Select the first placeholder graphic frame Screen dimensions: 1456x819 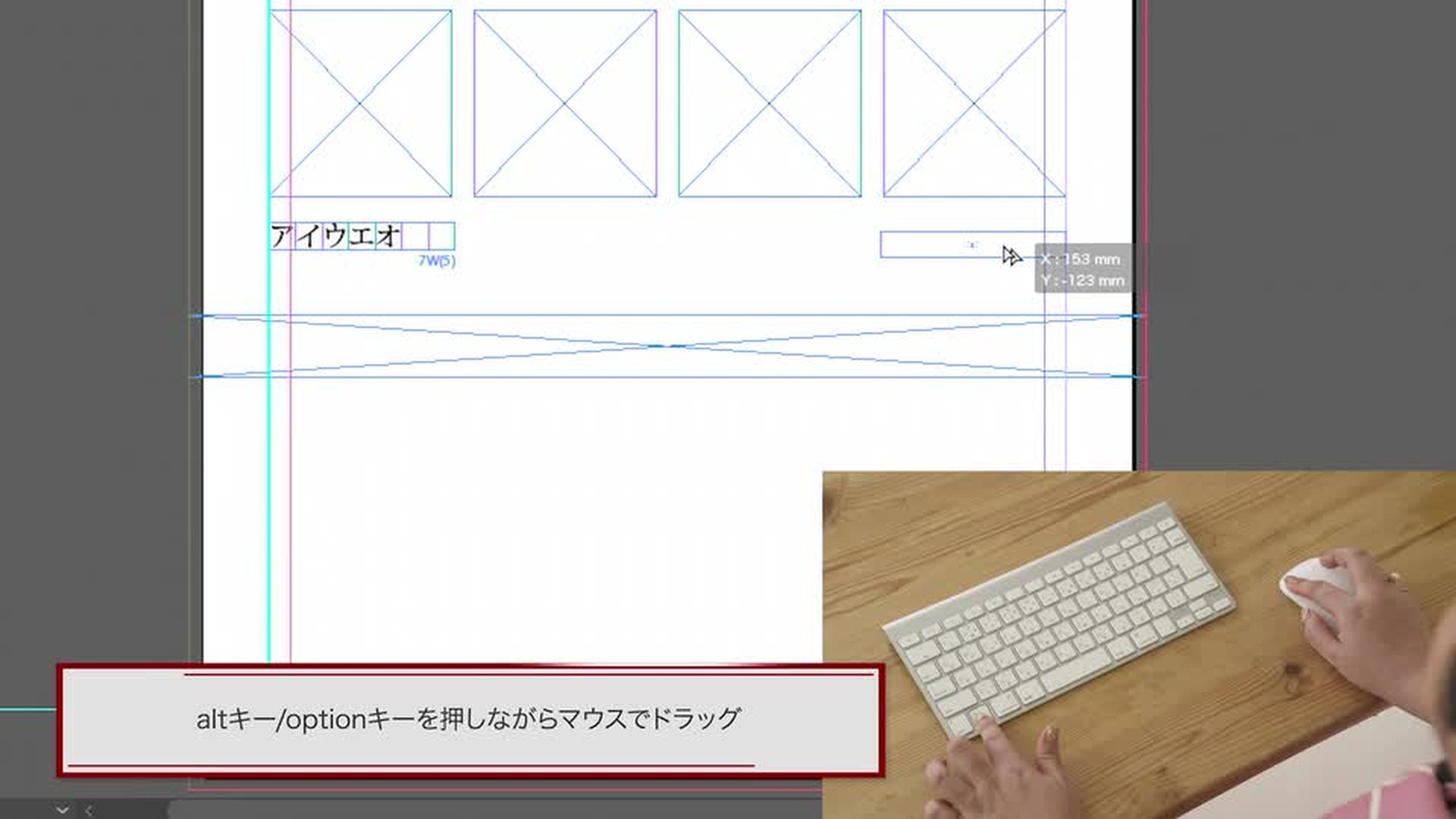pyautogui.click(x=360, y=103)
